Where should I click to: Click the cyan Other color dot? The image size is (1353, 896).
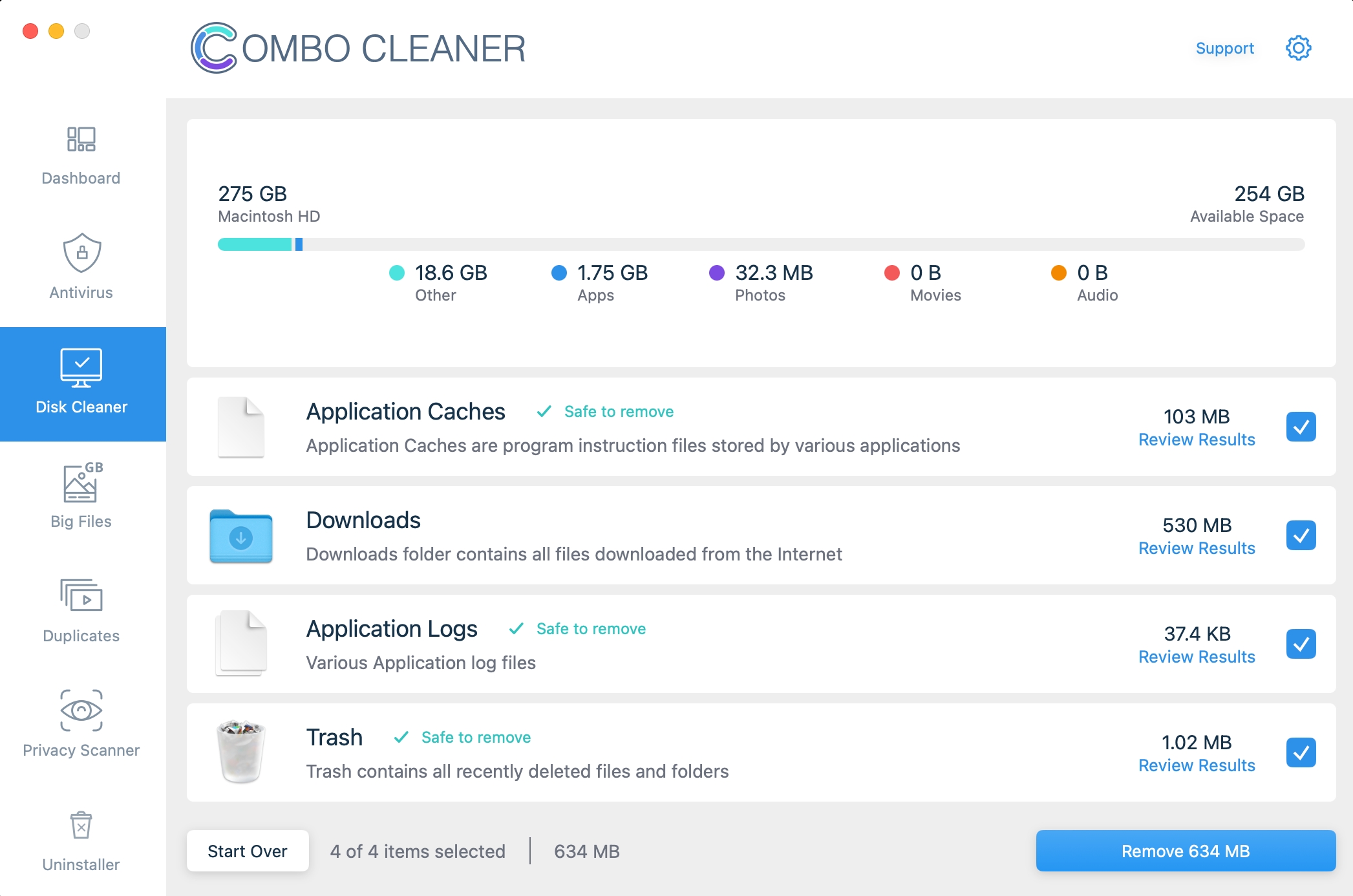[397, 273]
